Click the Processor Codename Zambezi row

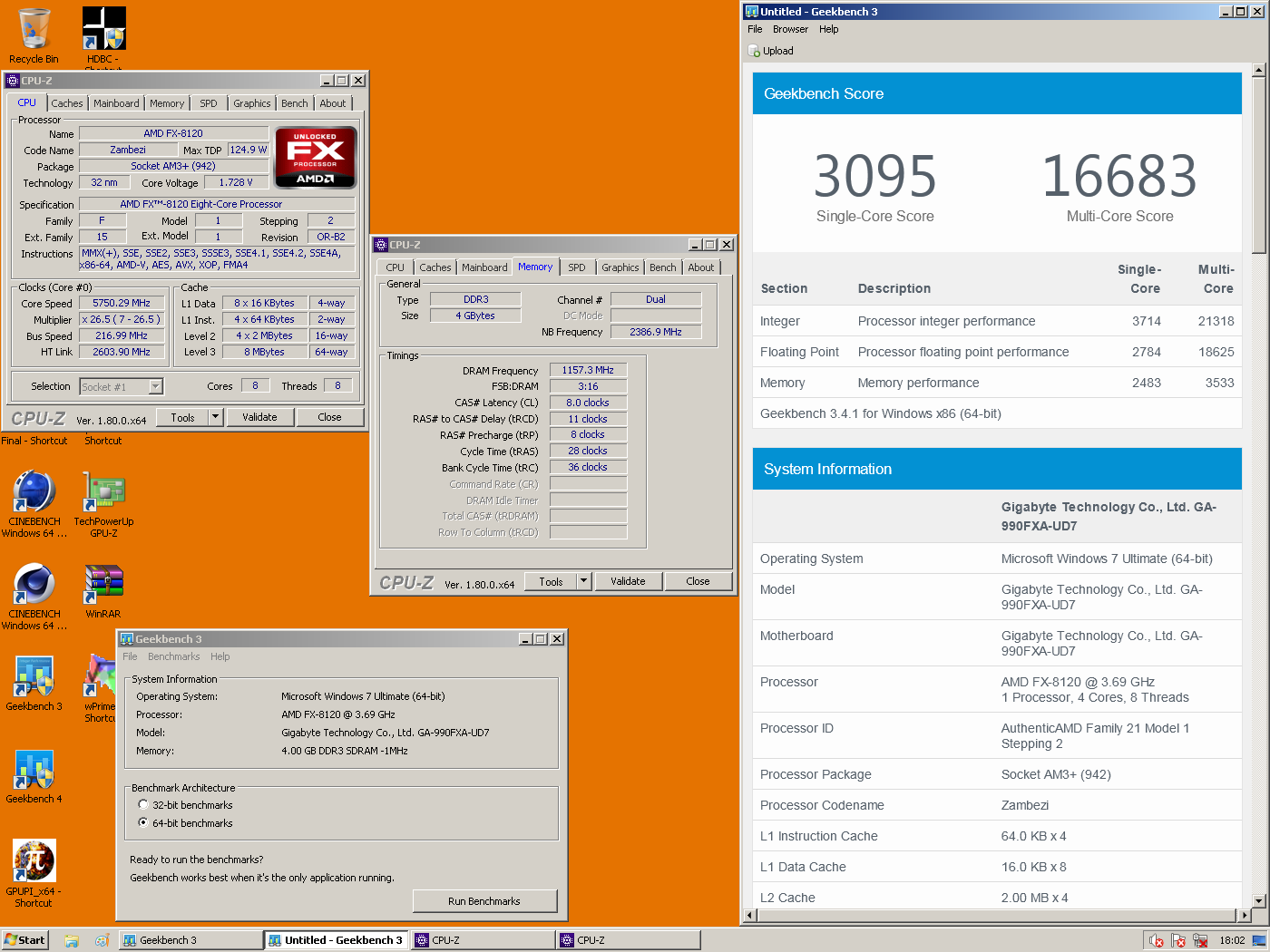coord(997,805)
